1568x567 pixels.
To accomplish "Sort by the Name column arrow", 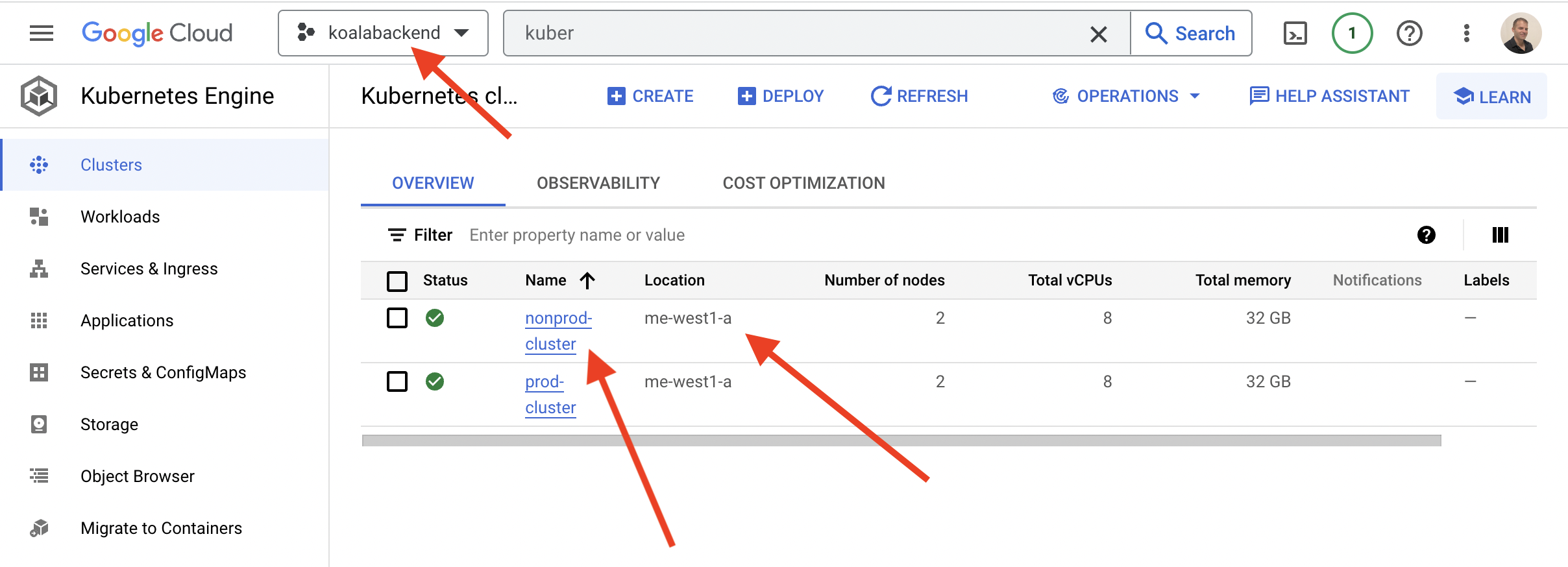I will click(x=587, y=280).
